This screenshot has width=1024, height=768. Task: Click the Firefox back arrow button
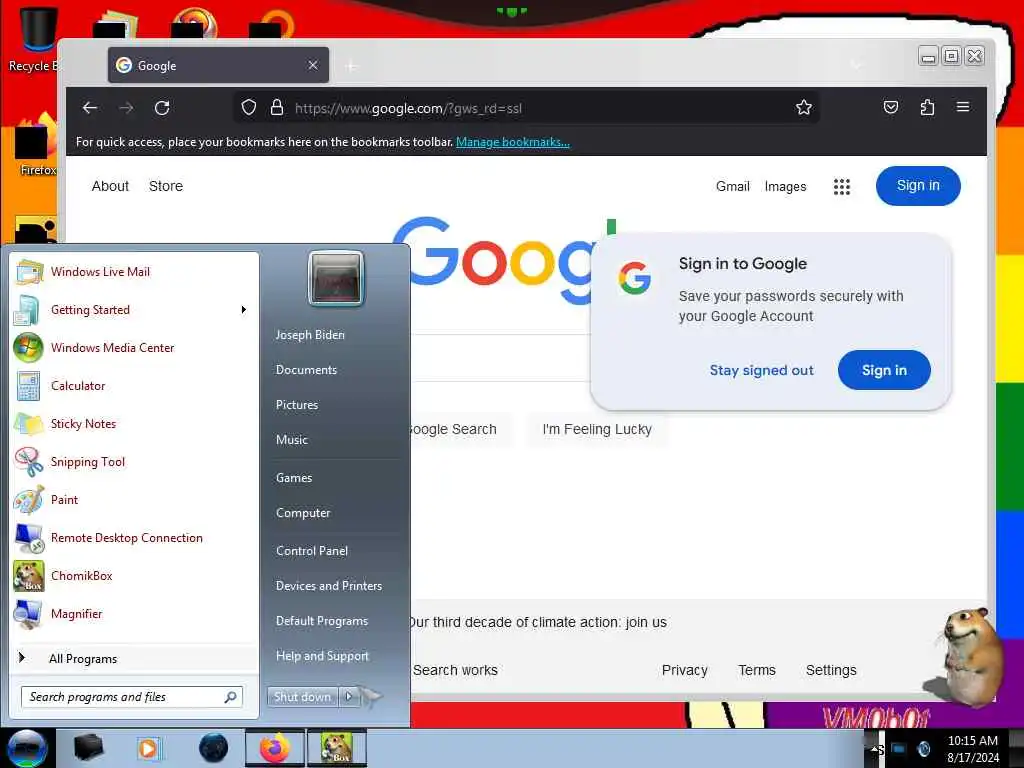pos(90,108)
